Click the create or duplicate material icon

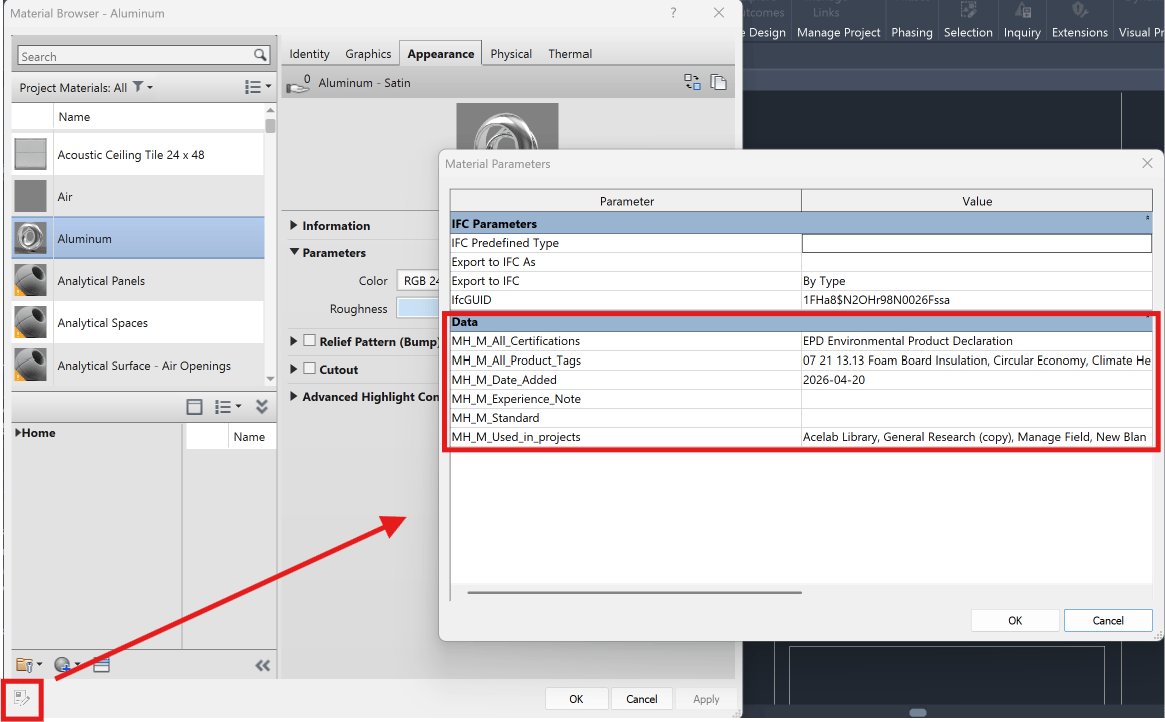click(67, 665)
